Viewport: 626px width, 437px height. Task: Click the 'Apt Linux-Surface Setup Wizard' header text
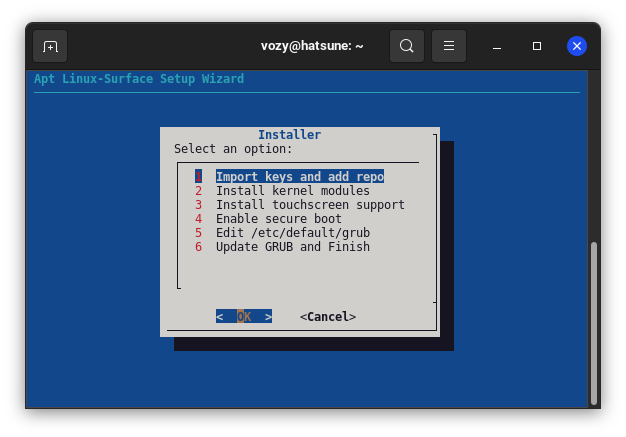coord(139,79)
